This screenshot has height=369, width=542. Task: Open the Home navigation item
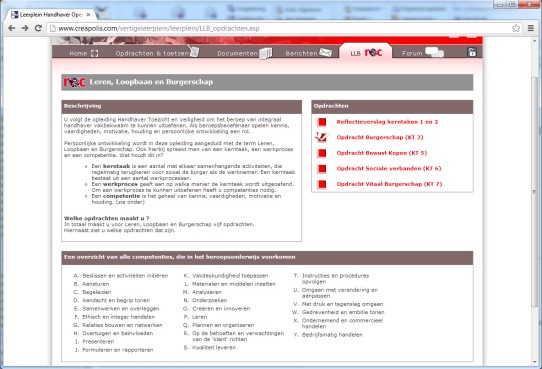point(78,53)
